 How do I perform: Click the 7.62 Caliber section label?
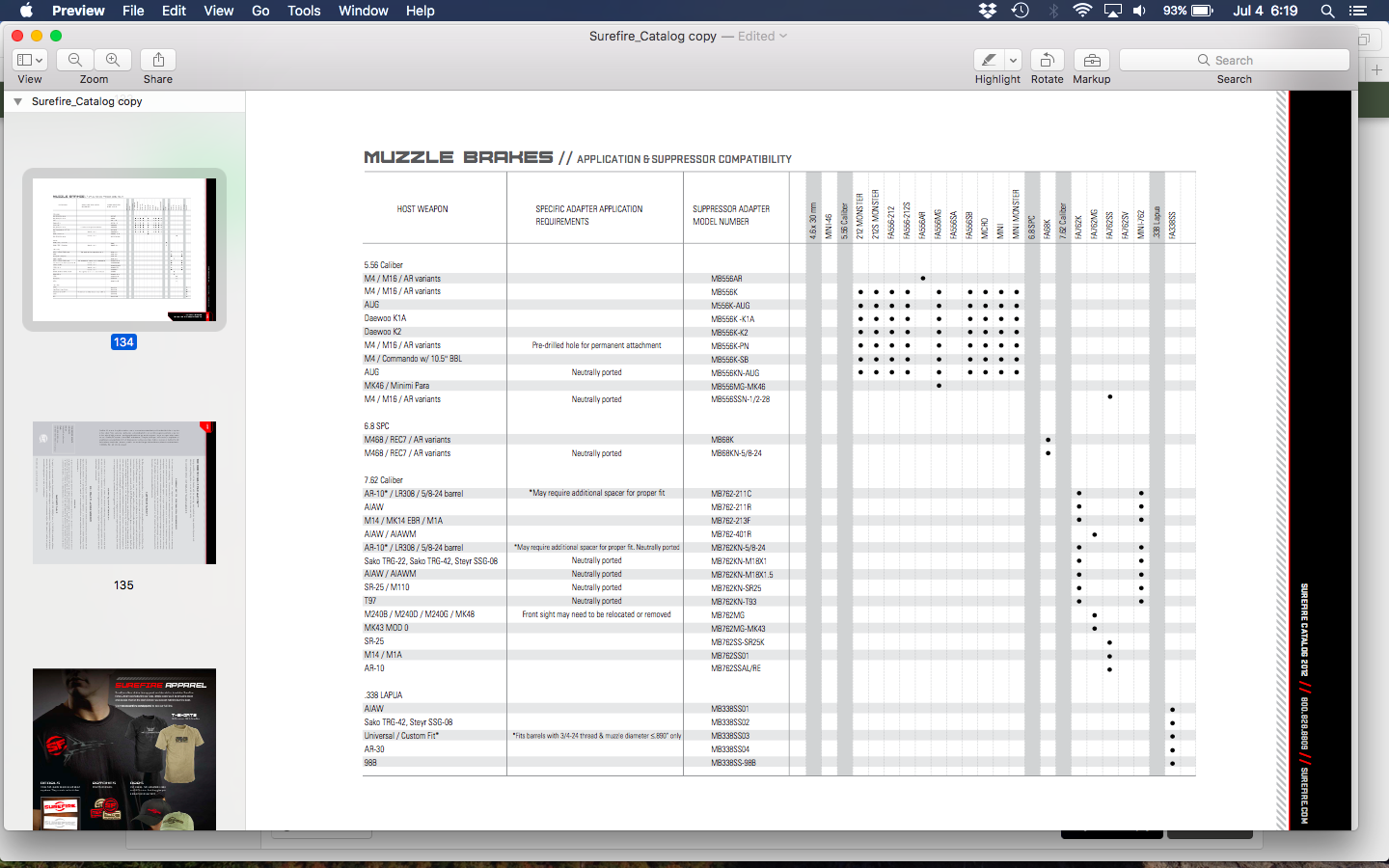point(383,480)
